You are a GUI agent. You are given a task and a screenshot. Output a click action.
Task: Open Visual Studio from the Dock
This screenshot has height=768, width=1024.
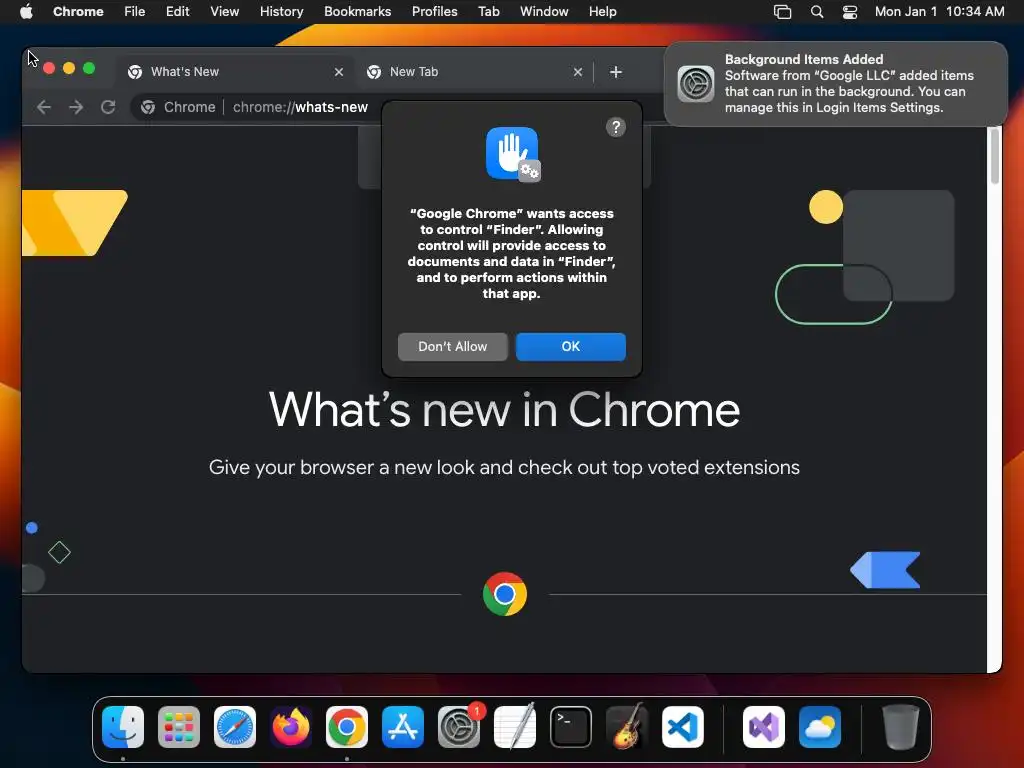pos(763,727)
